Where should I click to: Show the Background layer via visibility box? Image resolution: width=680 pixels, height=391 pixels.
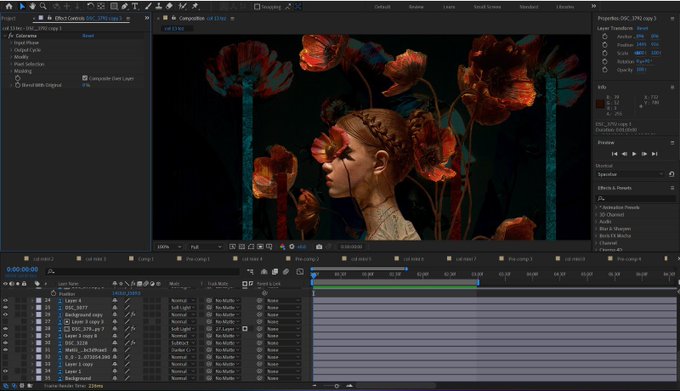tap(5, 378)
